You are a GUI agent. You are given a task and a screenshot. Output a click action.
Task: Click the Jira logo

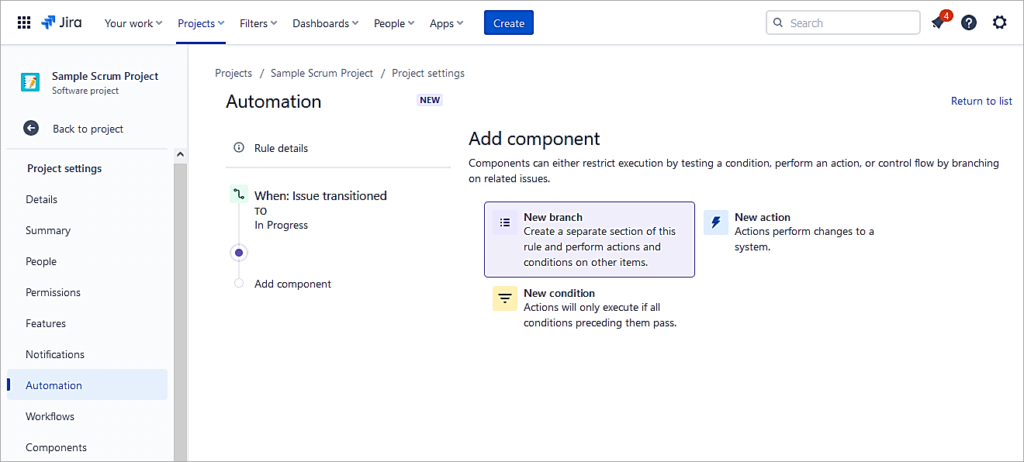point(63,23)
